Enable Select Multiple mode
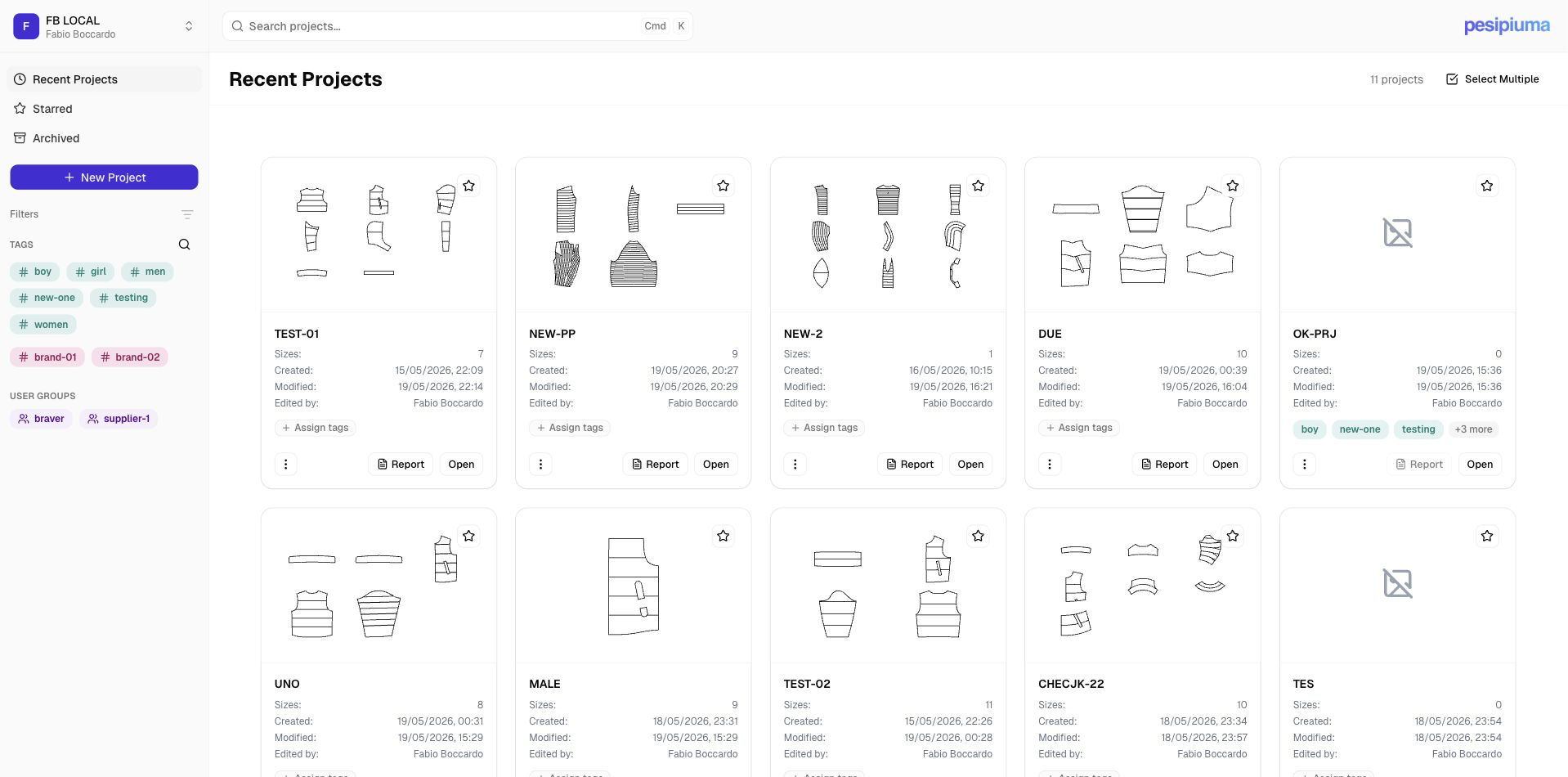Image resolution: width=1568 pixels, height=777 pixels. click(x=1493, y=79)
